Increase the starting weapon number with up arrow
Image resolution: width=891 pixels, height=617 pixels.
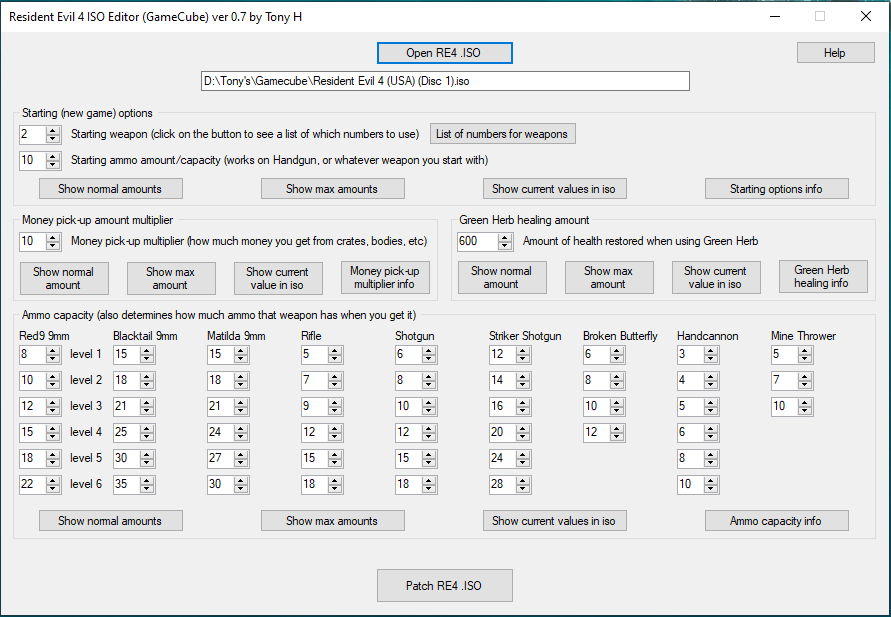pyautogui.click(x=53, y=130)
